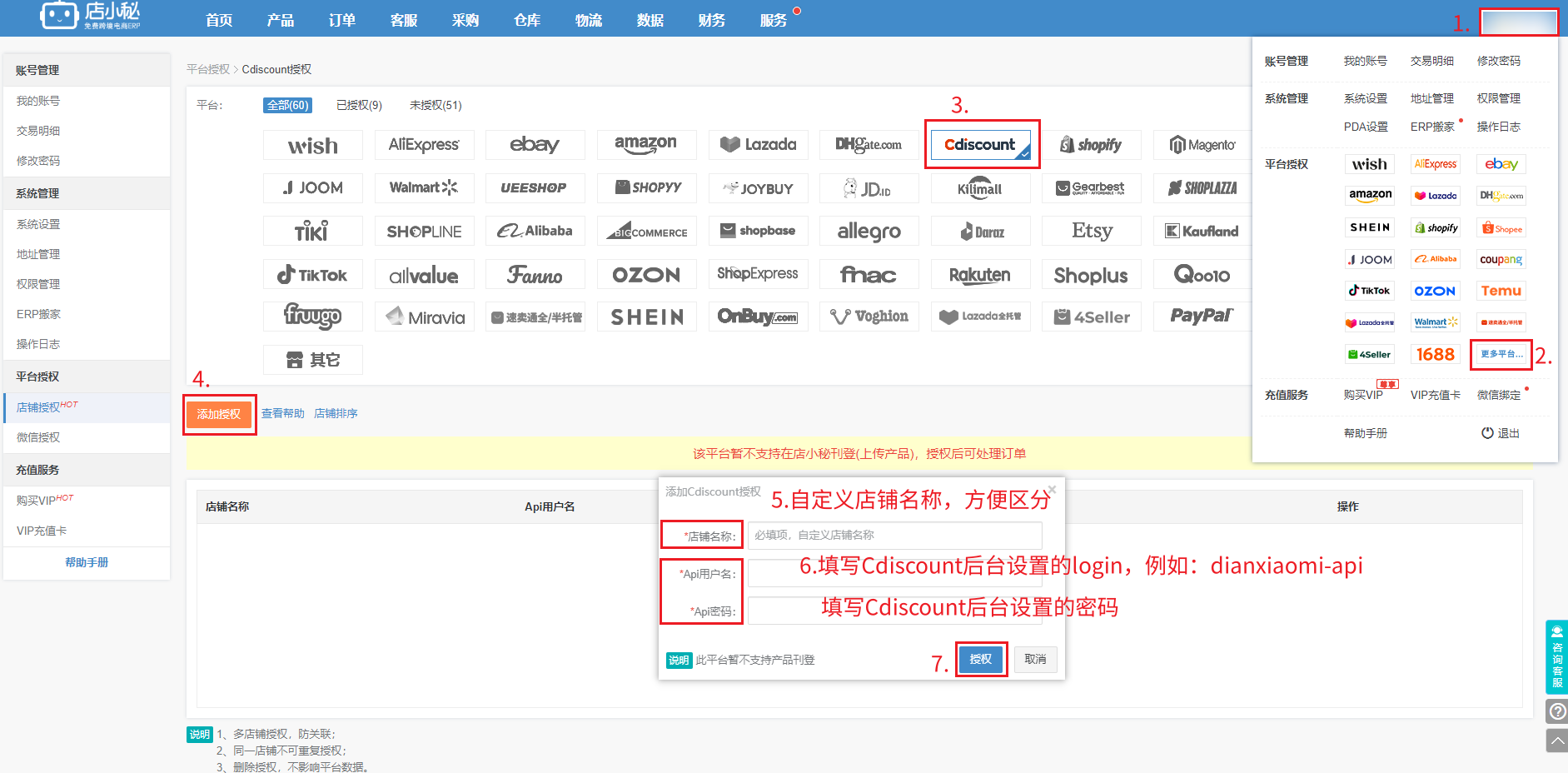This screenshot has width=1568, height=773.
Task: Filter platforms by 全部(60) tab
Action: coord(288,105)
